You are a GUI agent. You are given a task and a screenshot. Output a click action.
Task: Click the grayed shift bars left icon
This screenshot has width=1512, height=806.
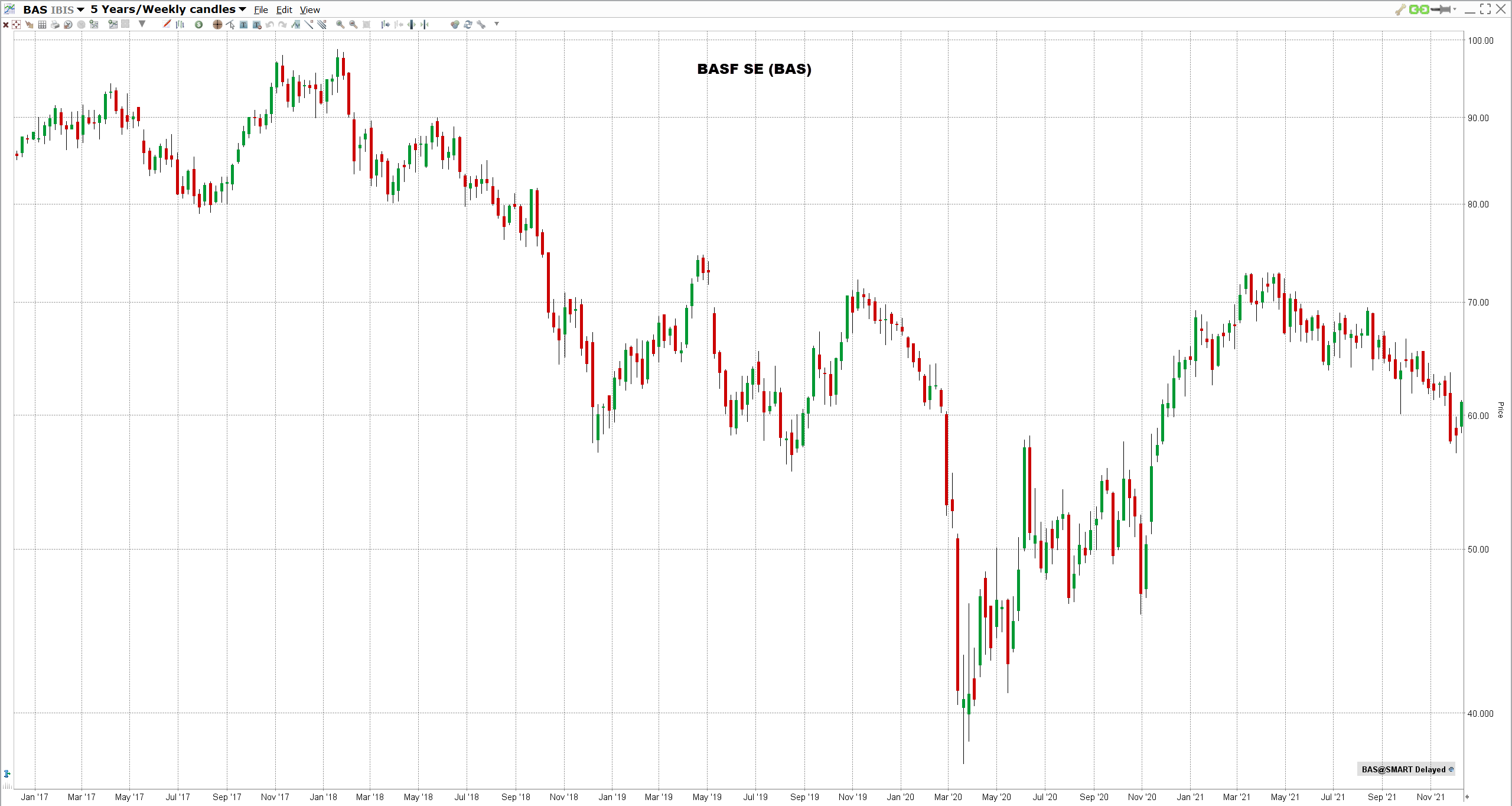[x=398, y=24]
